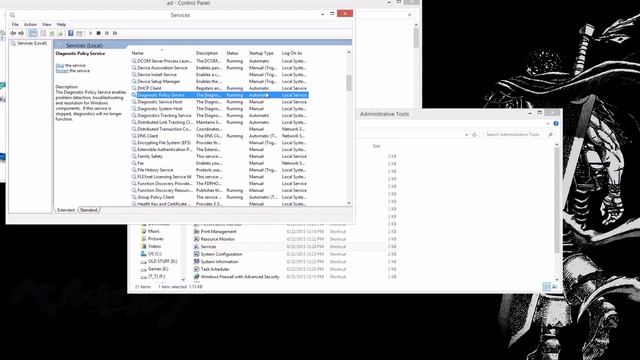640x360 pixels.
Task: Select the Encrypting File System (EFS) row
Action: 220,142
